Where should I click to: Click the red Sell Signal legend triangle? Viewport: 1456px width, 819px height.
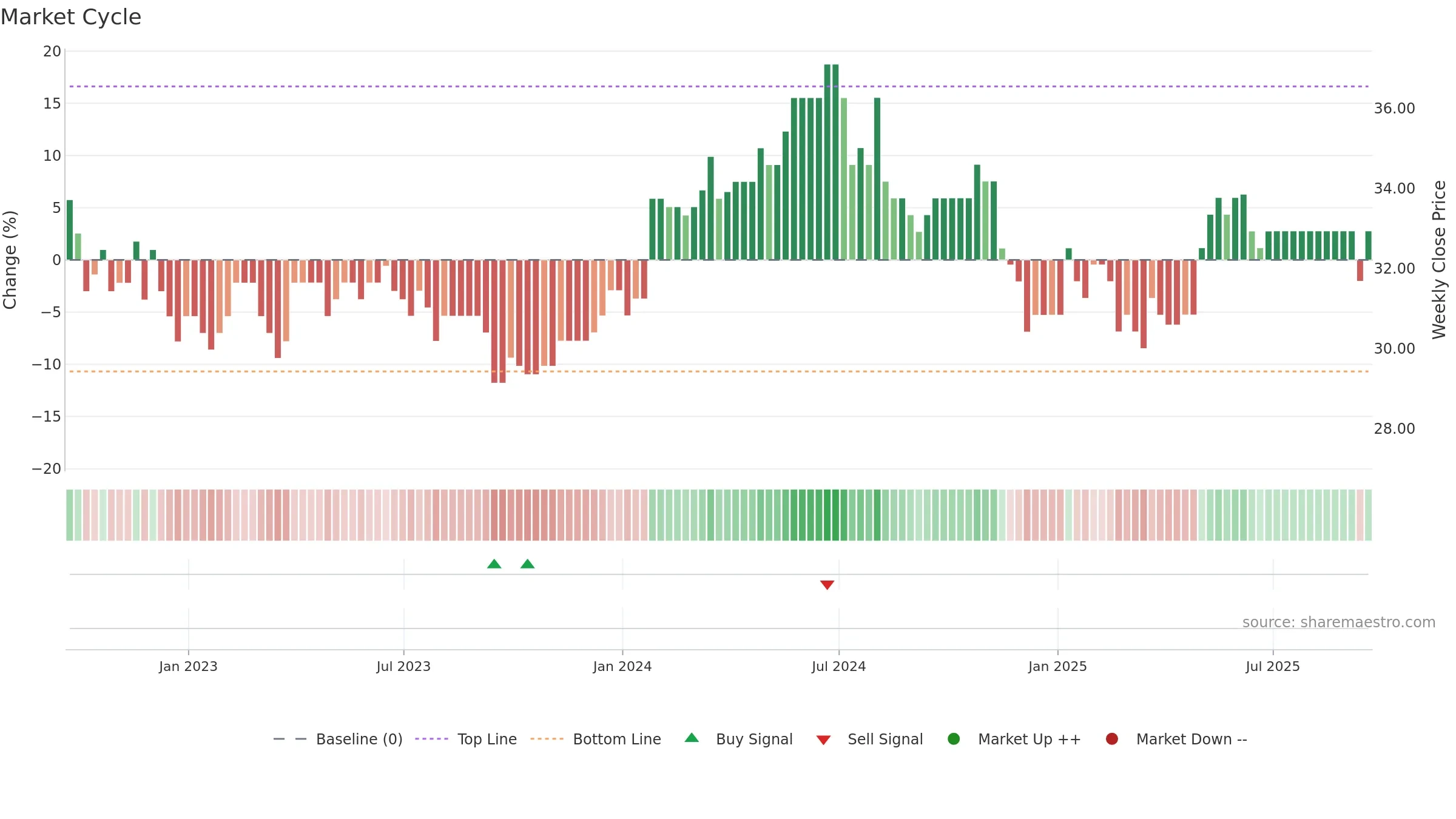tap(823, 740)
